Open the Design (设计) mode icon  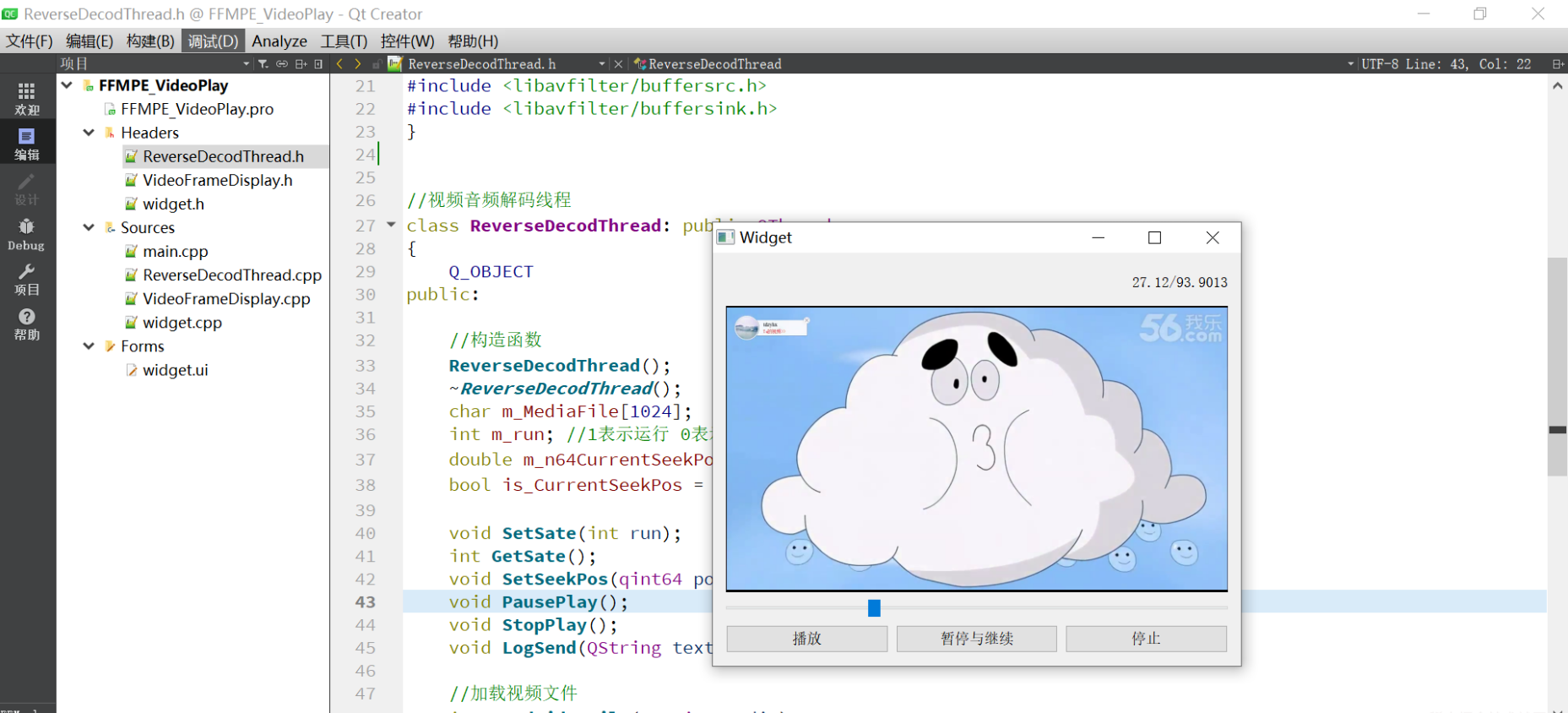(27, 189)
